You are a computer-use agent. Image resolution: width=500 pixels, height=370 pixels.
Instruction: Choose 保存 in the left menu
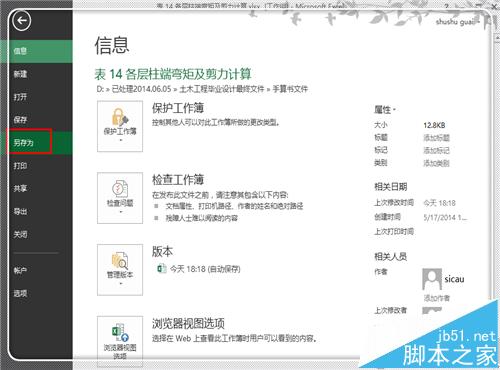click(x=36, y=120)
